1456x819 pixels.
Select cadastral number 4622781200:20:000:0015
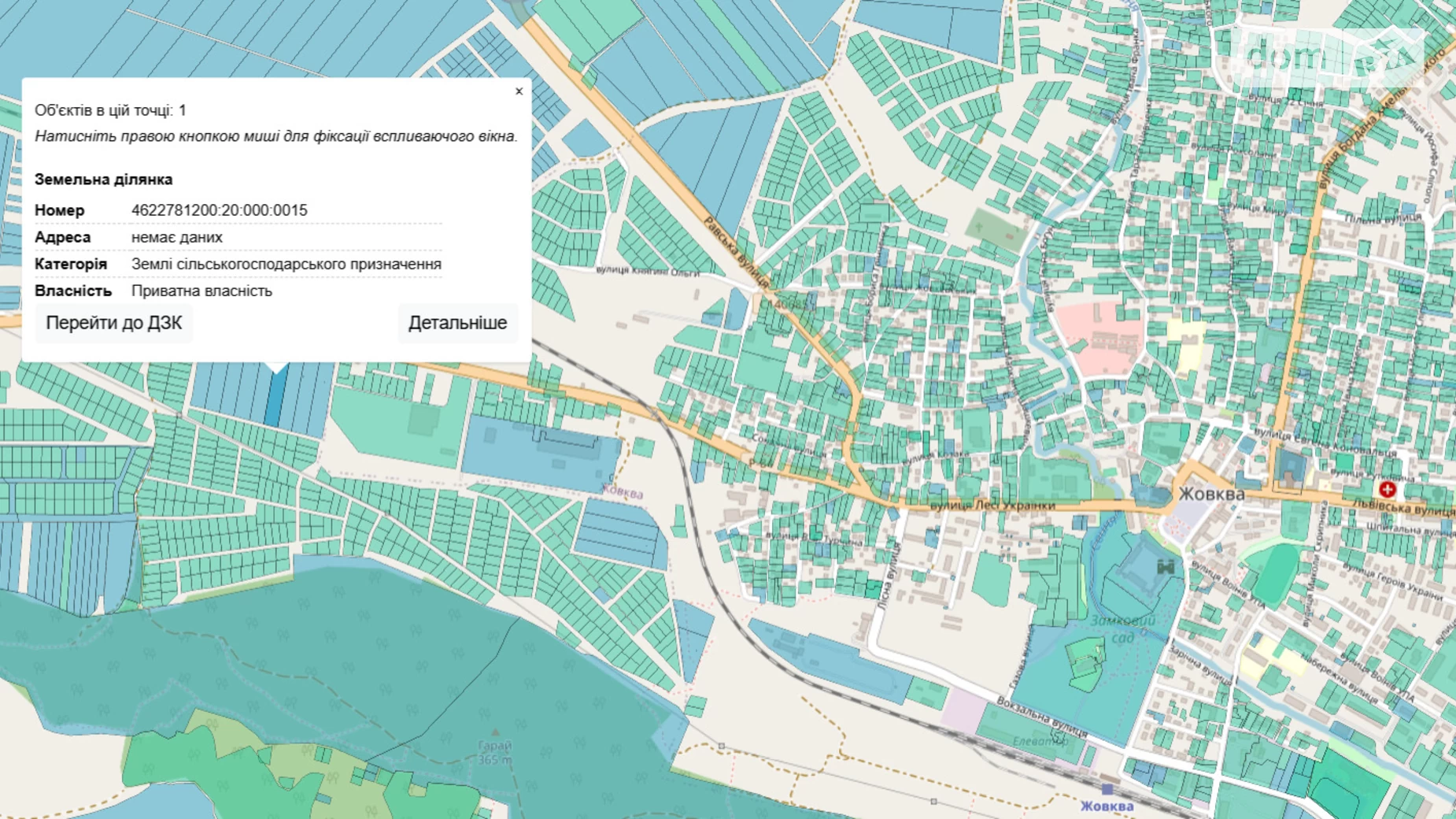click(220, 210)
